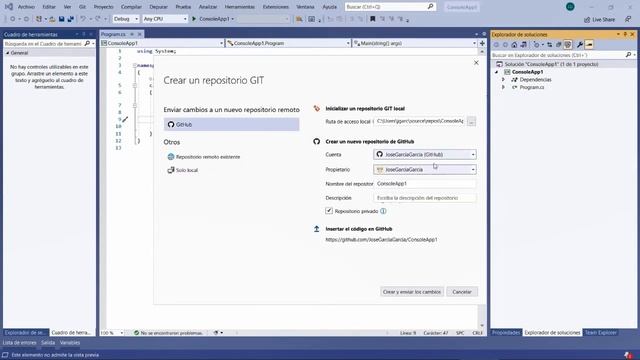Open the Propietario owner dropdown
Screen dimensions: 640x360
tap(424, 169)
